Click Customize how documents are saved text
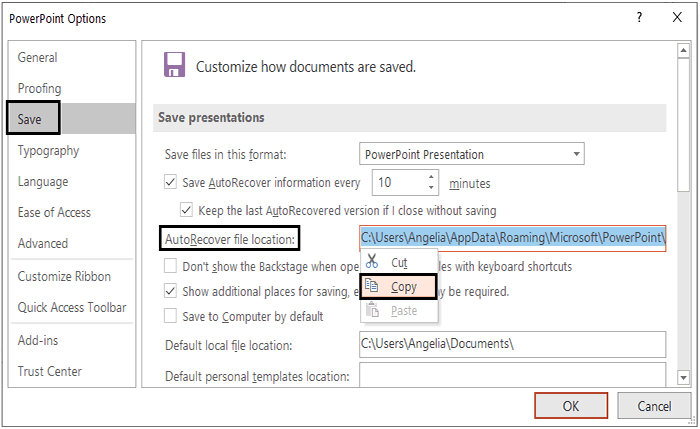The width and height of the screenshot is (700, 429). tap(306, 67)
